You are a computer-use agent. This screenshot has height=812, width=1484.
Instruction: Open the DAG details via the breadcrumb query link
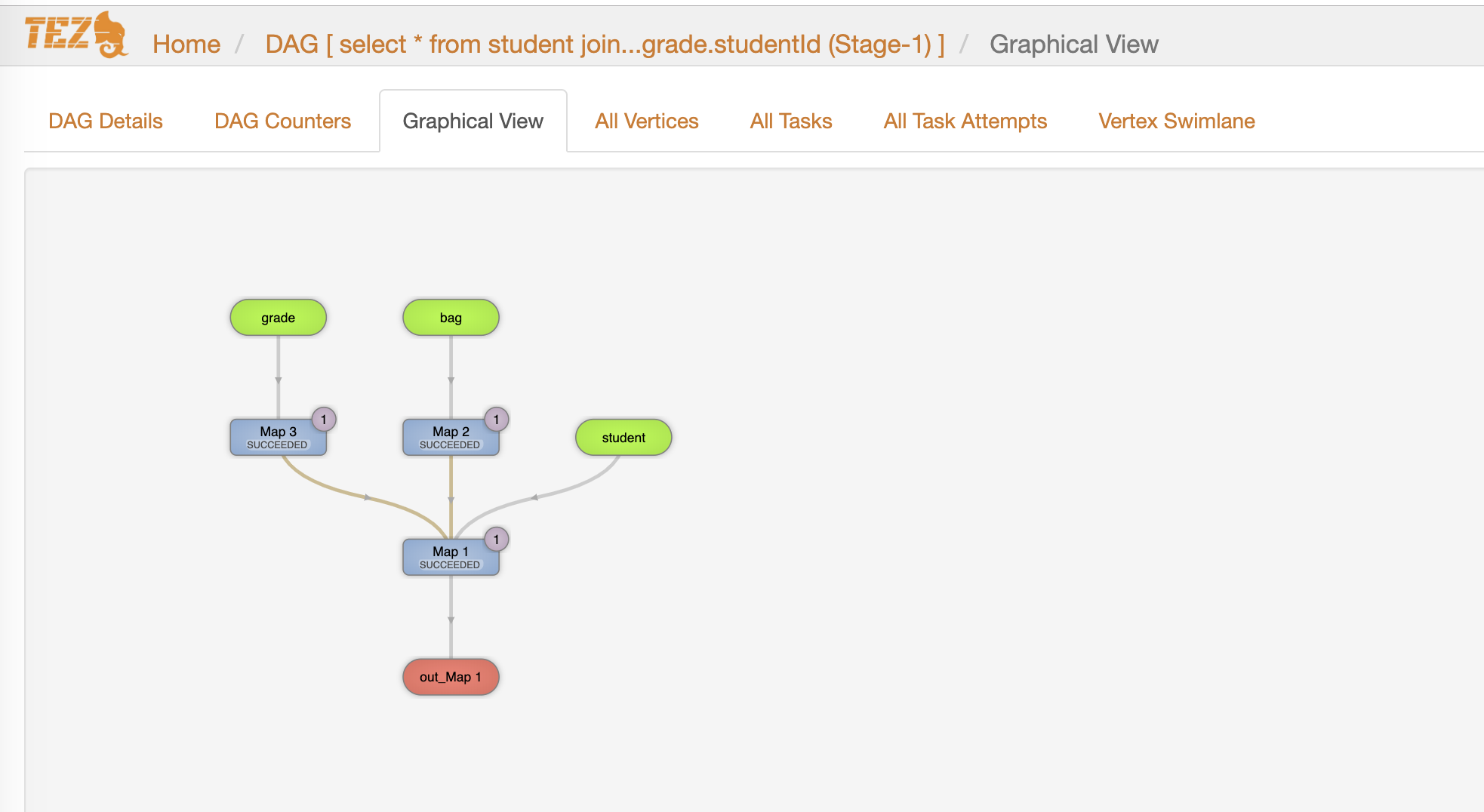coord(604,44)
